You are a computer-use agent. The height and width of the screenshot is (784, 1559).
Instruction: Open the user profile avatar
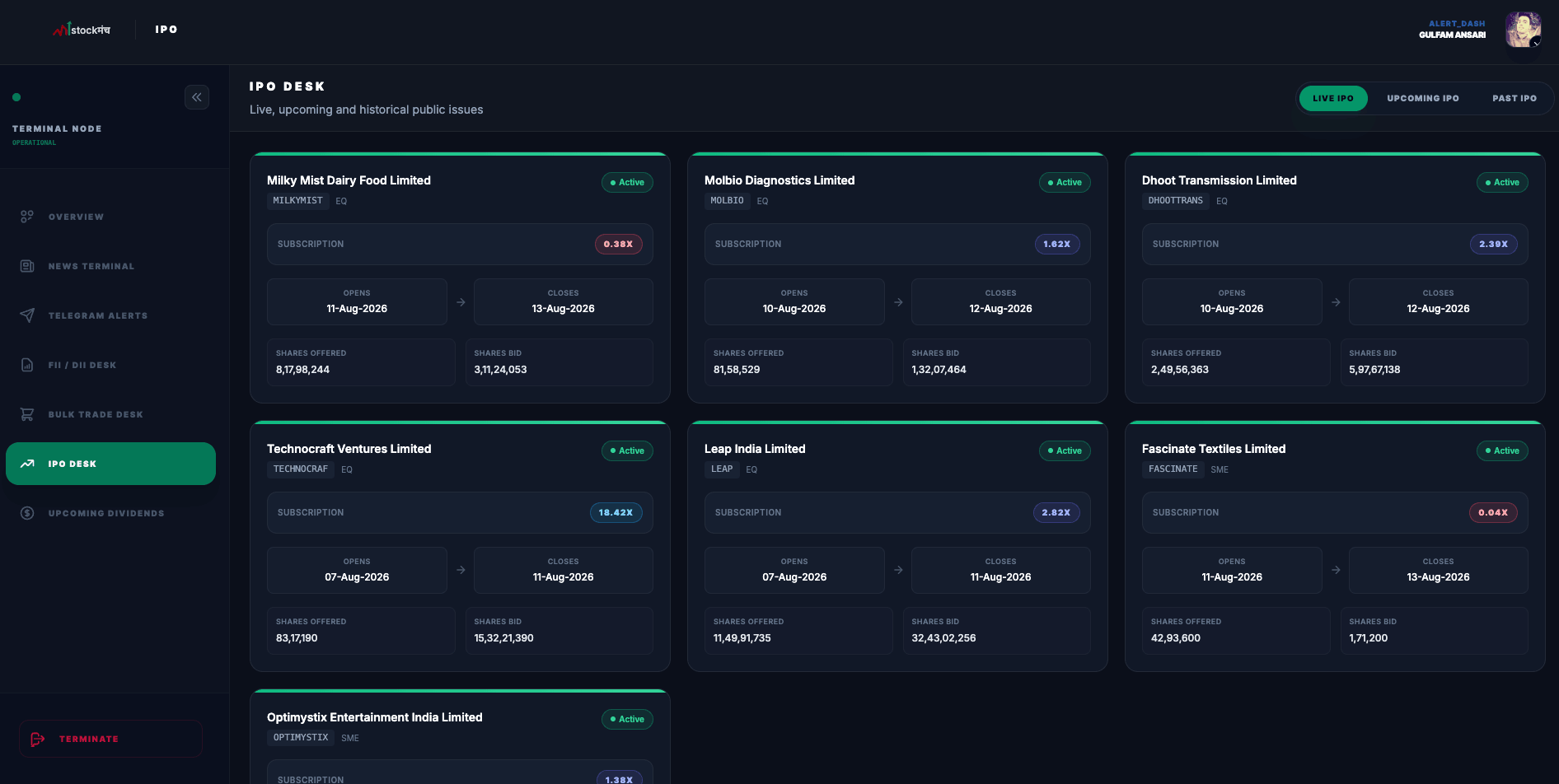coord(1523,30)
